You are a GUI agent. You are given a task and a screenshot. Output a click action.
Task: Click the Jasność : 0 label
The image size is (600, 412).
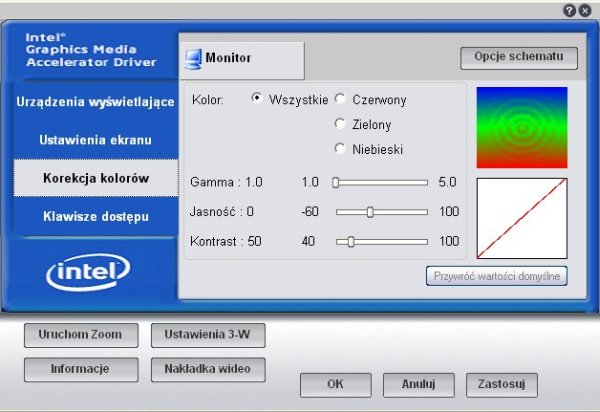coord(222,212)
